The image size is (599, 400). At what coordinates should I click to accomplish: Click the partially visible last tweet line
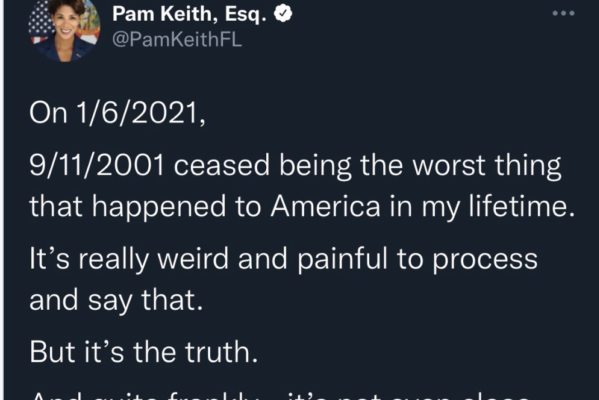[x=281, y=395]
